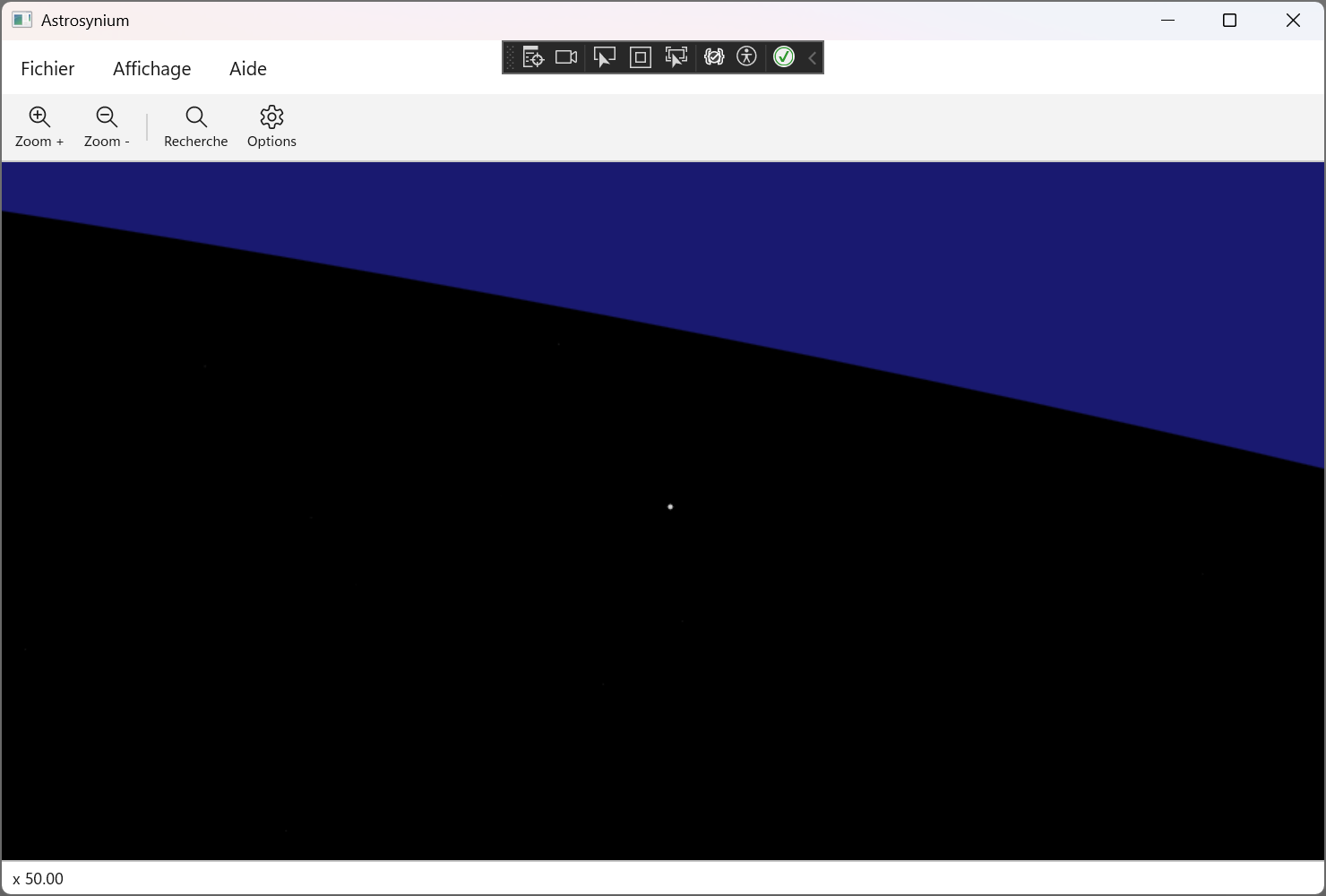This screenshot has height=896, width=1326.
Task: Toggle track focused element icon
Action: point(676,57)
